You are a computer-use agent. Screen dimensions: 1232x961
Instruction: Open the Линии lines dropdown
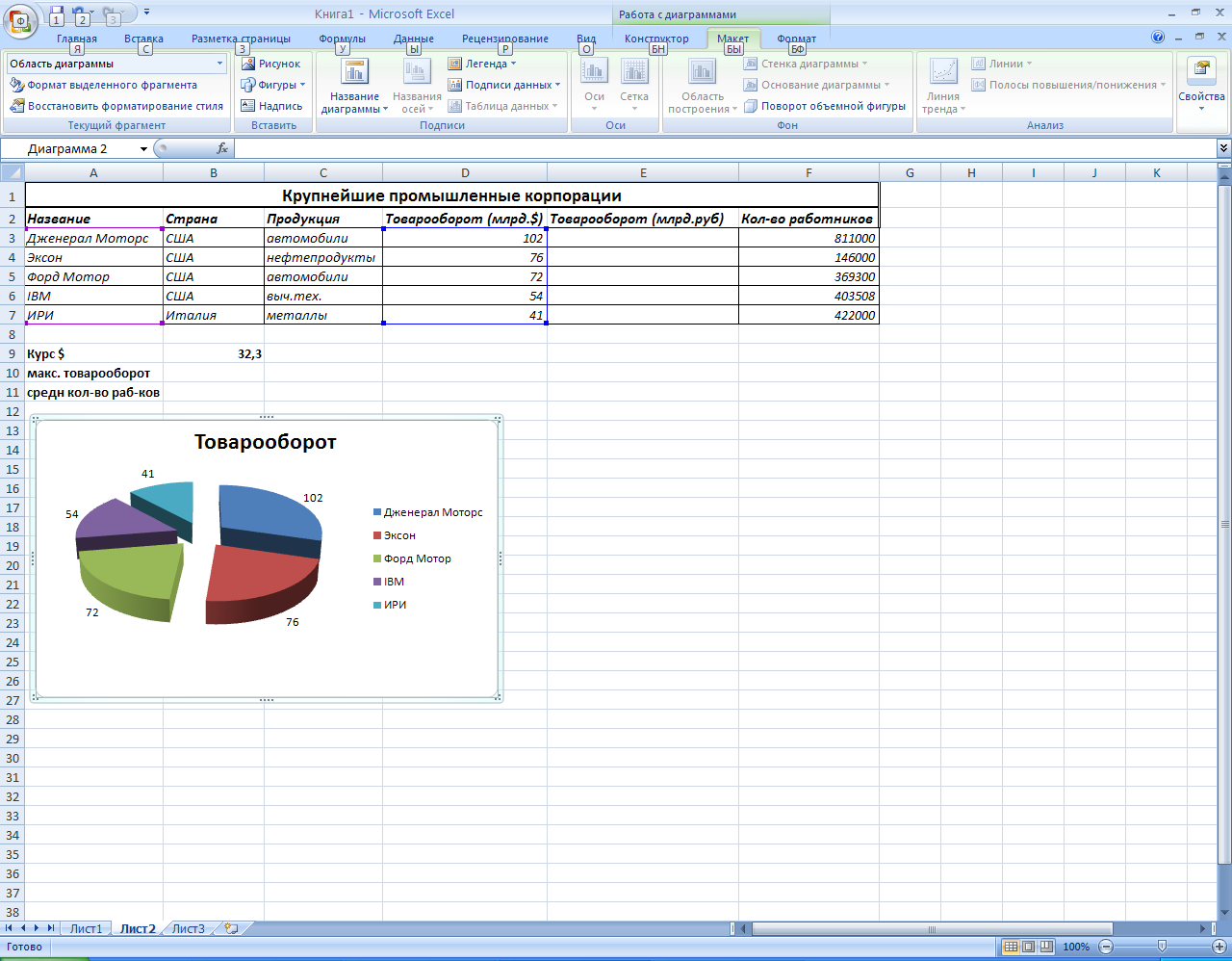1001,64
